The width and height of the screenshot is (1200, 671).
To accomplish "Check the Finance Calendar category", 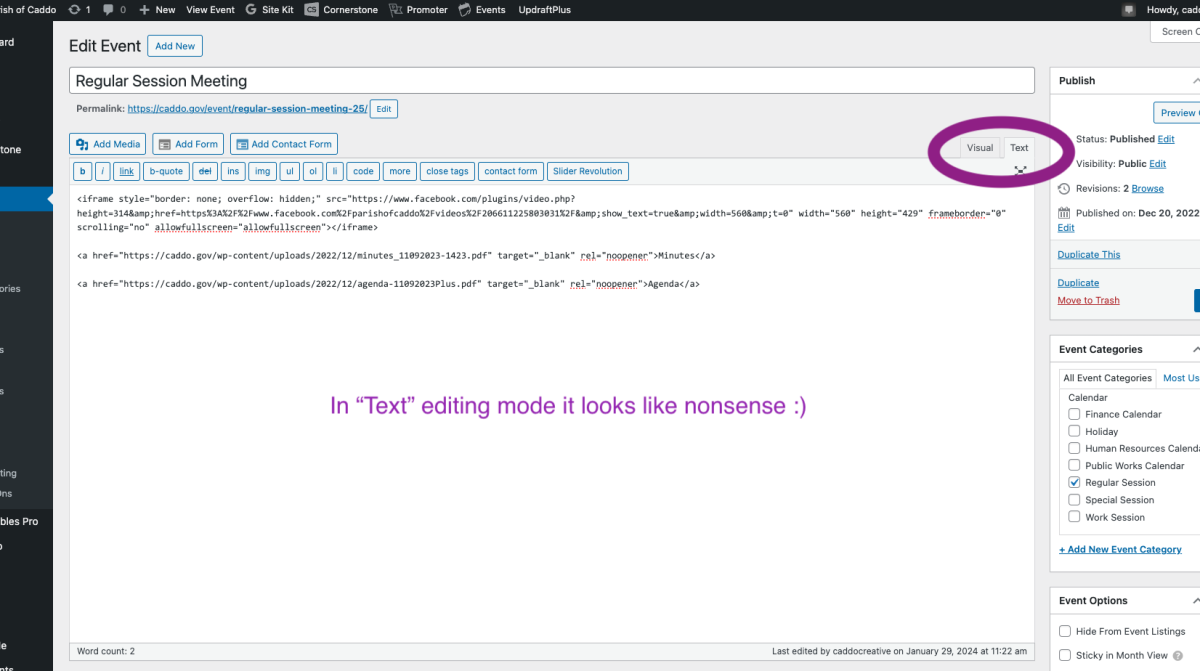I will click(1074, 414).
